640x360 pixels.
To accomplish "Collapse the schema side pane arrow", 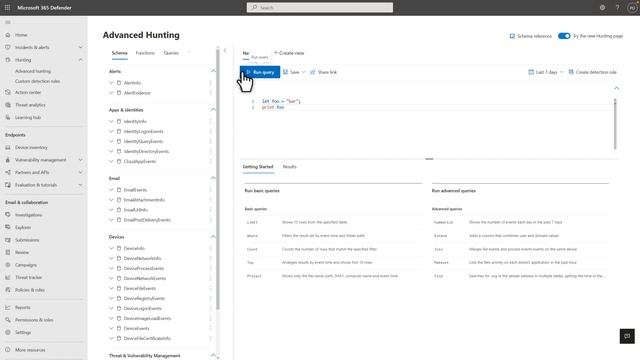I will pos(225,50).
